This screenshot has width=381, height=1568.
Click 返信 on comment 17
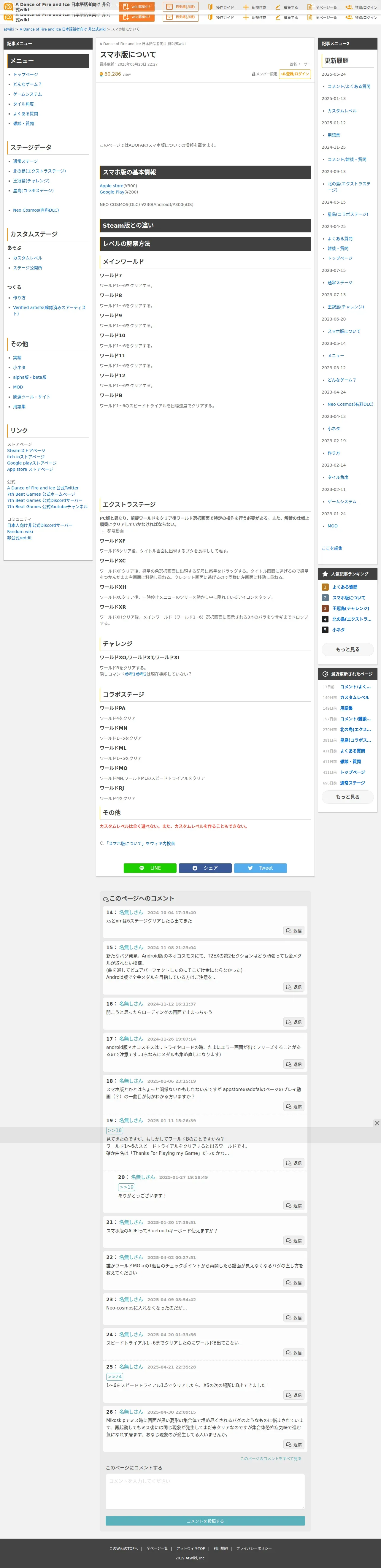coord(293,1065)
